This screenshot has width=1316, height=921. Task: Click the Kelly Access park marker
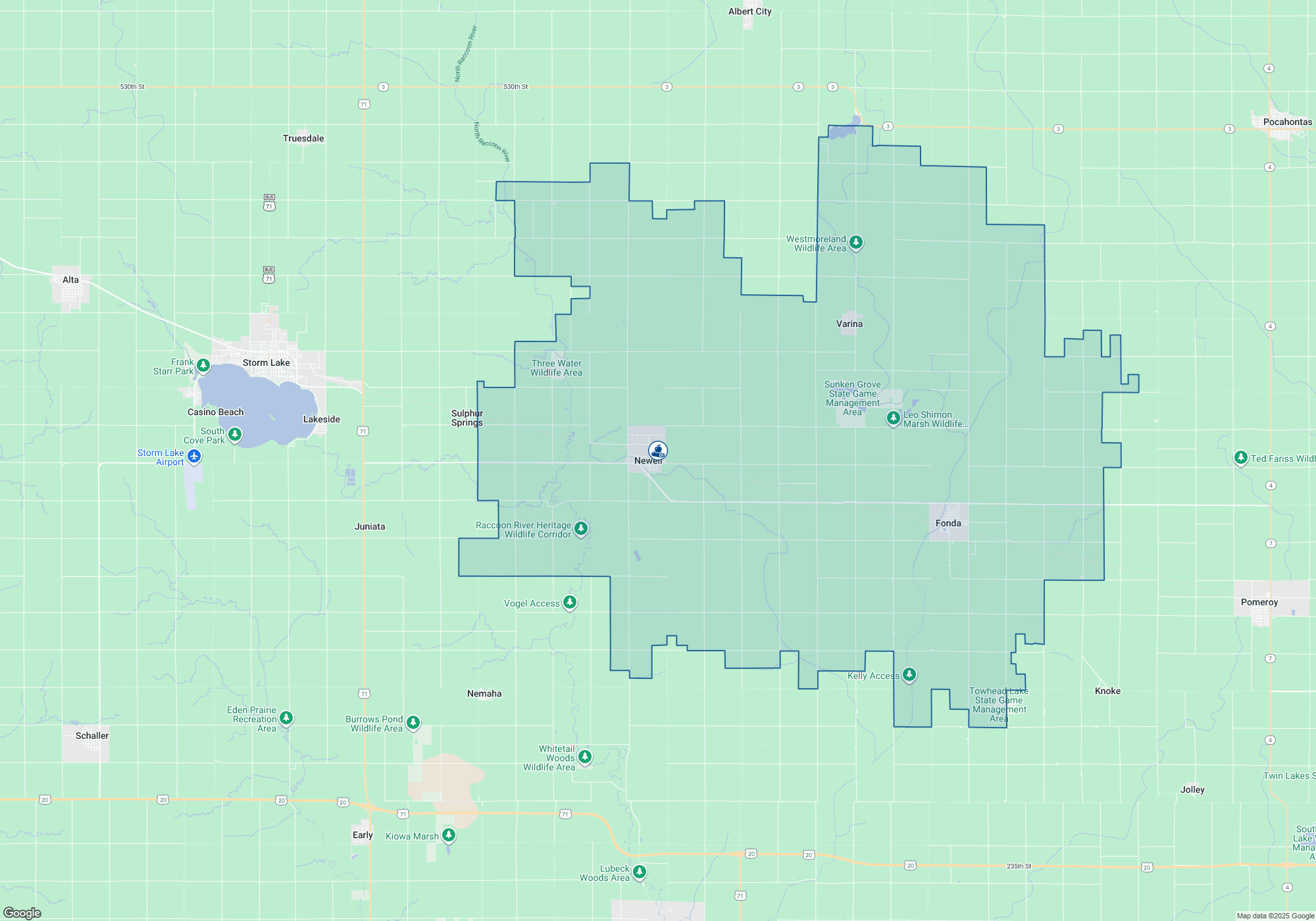(x=909, y=674)
